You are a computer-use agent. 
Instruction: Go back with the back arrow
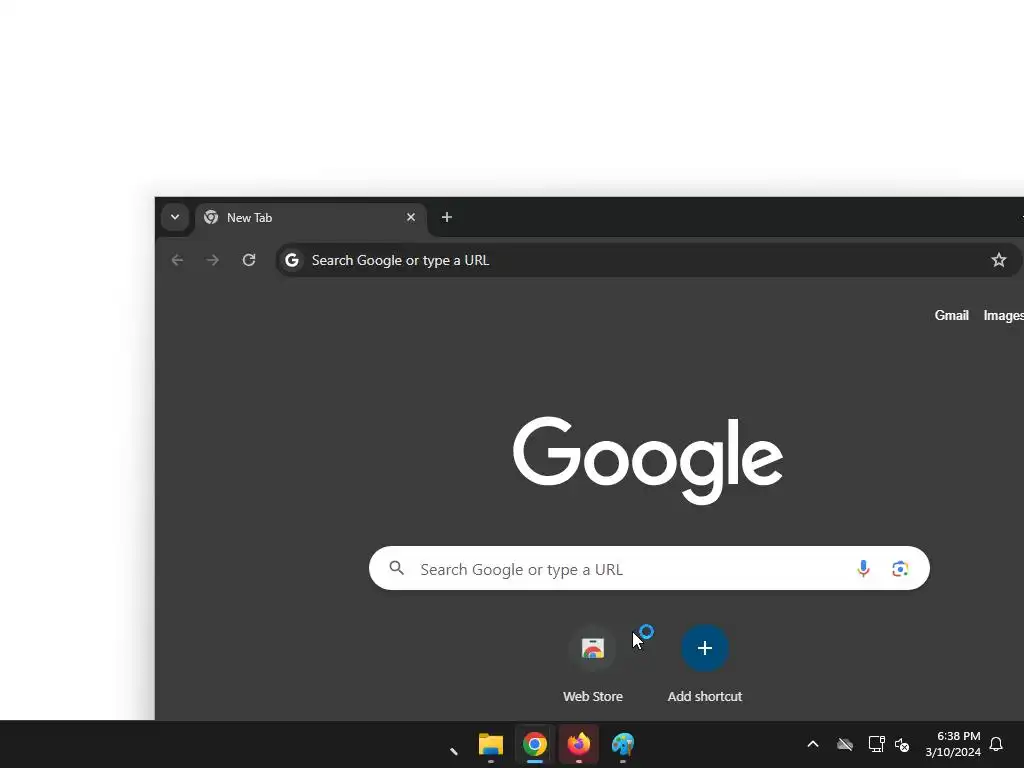coord(177,260)
